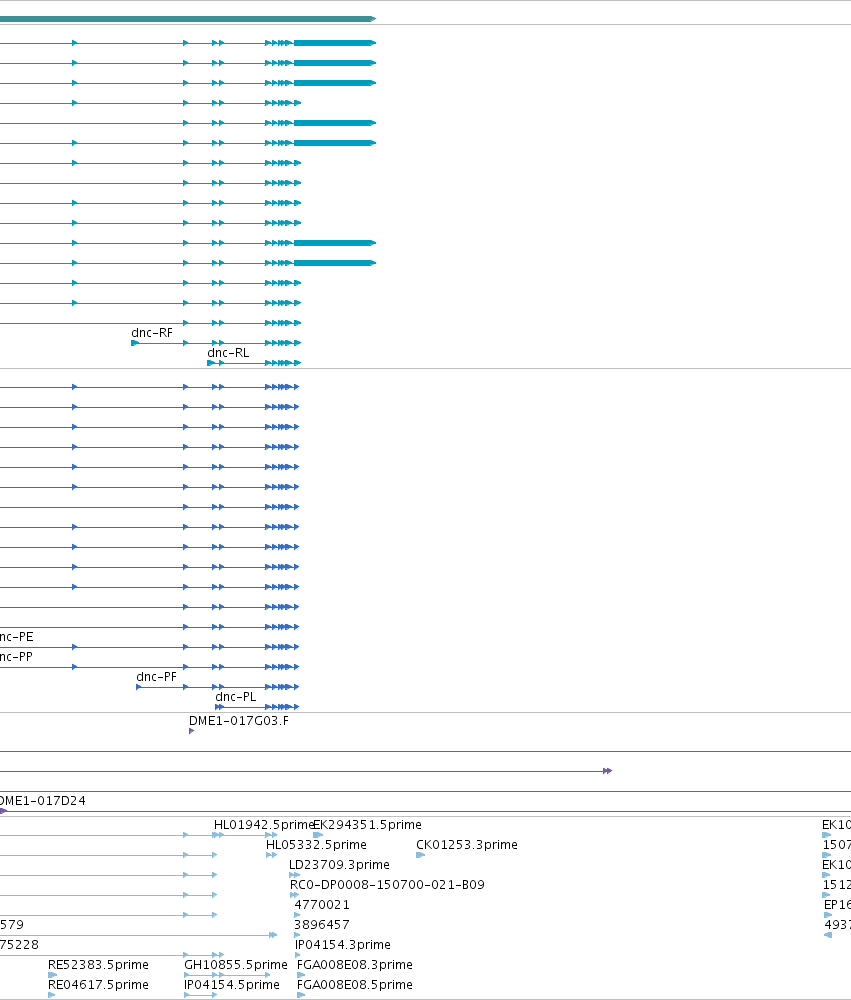Select the dnc-RL transcript label
The width and height of the screenshot is (851, 1000).
[x=228, y=353]
